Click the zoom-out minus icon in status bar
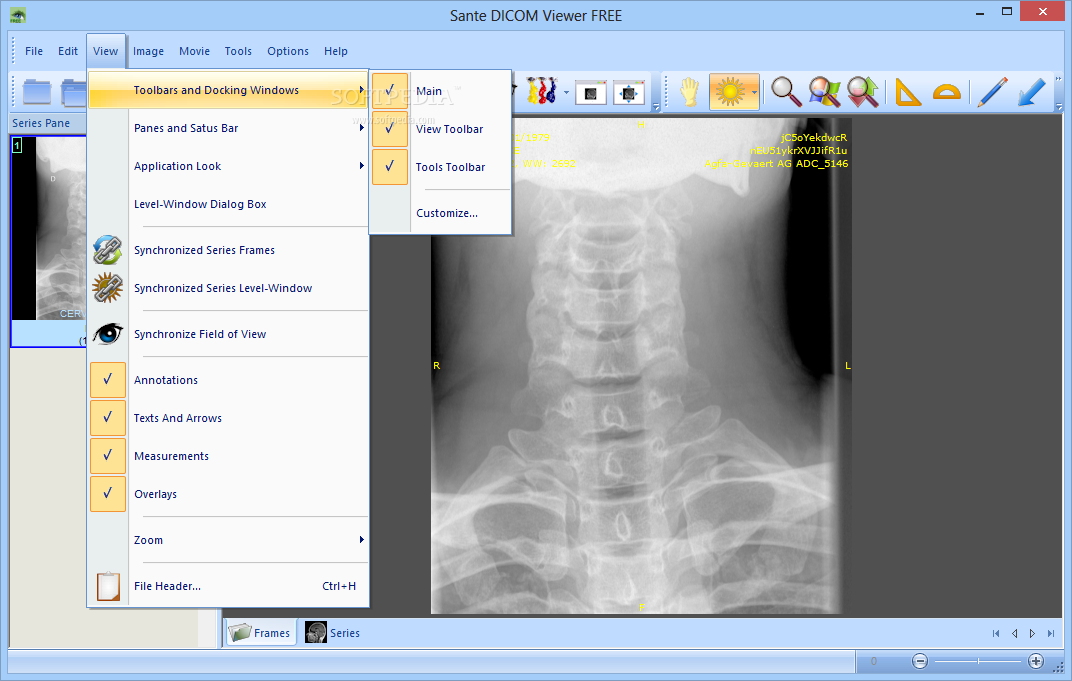The height and width of the screenshot is (681, 1072). tap(920, 661)
